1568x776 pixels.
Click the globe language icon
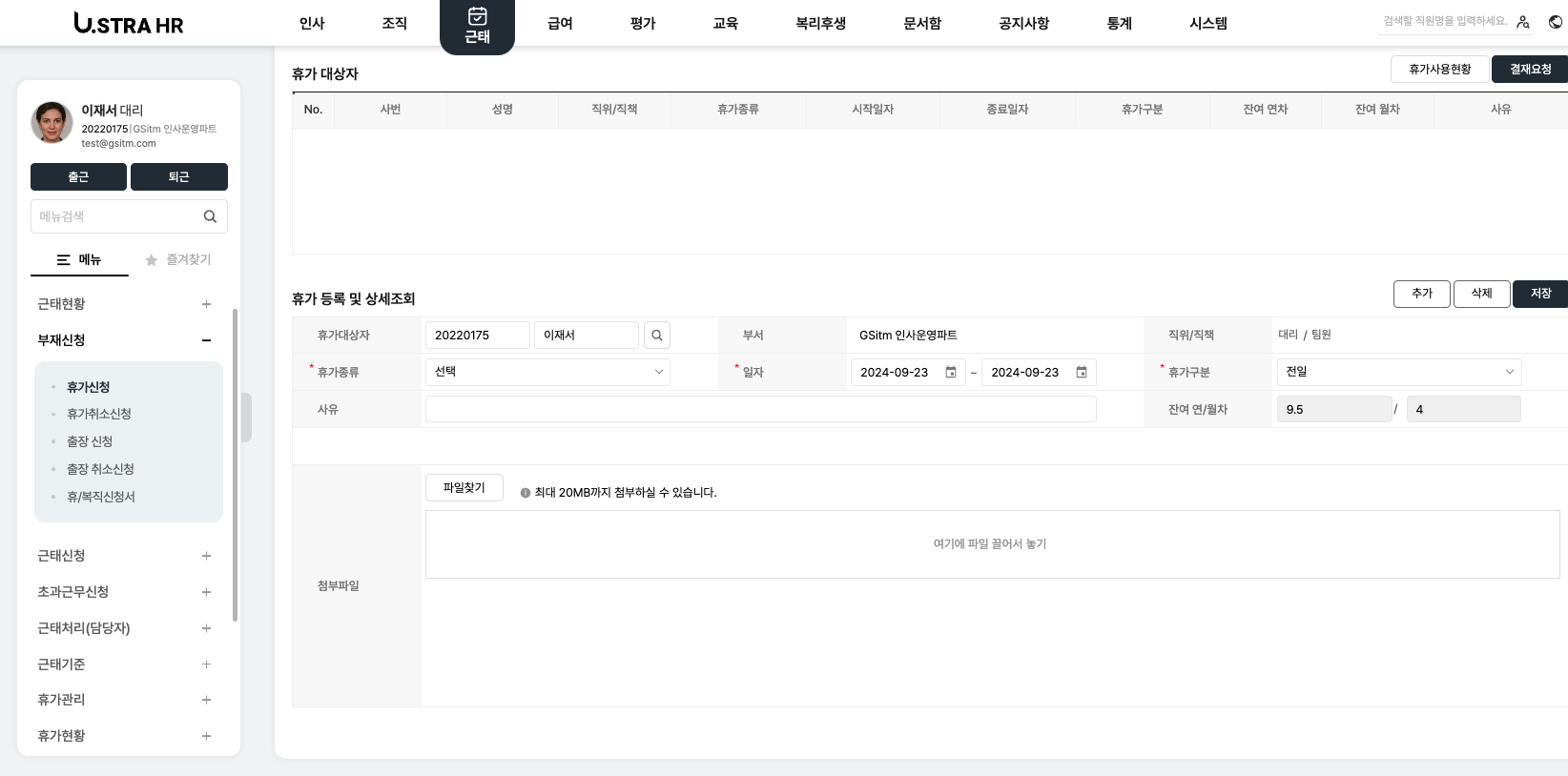[x=1556, y=22]
